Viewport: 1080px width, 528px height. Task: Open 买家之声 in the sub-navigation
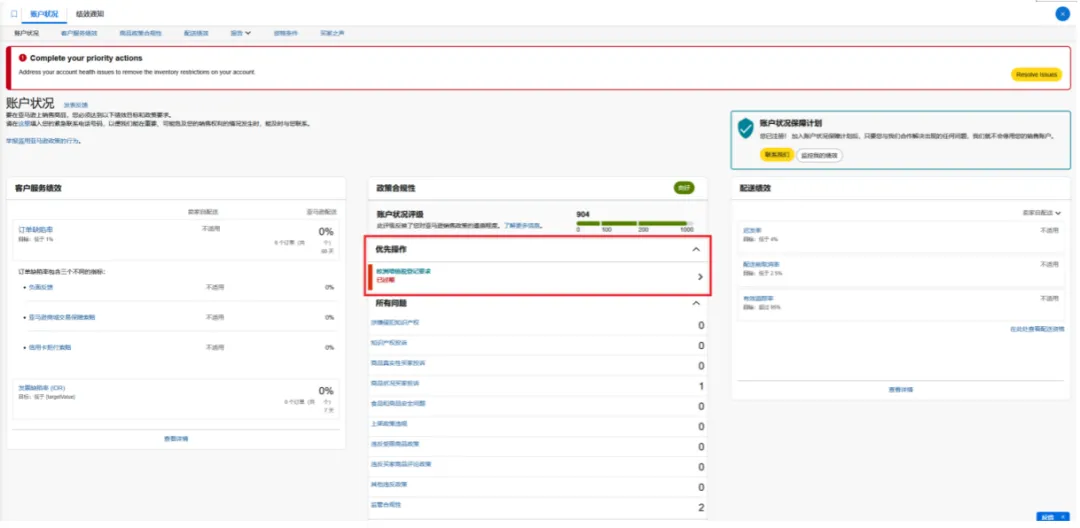tap(332, 33)
